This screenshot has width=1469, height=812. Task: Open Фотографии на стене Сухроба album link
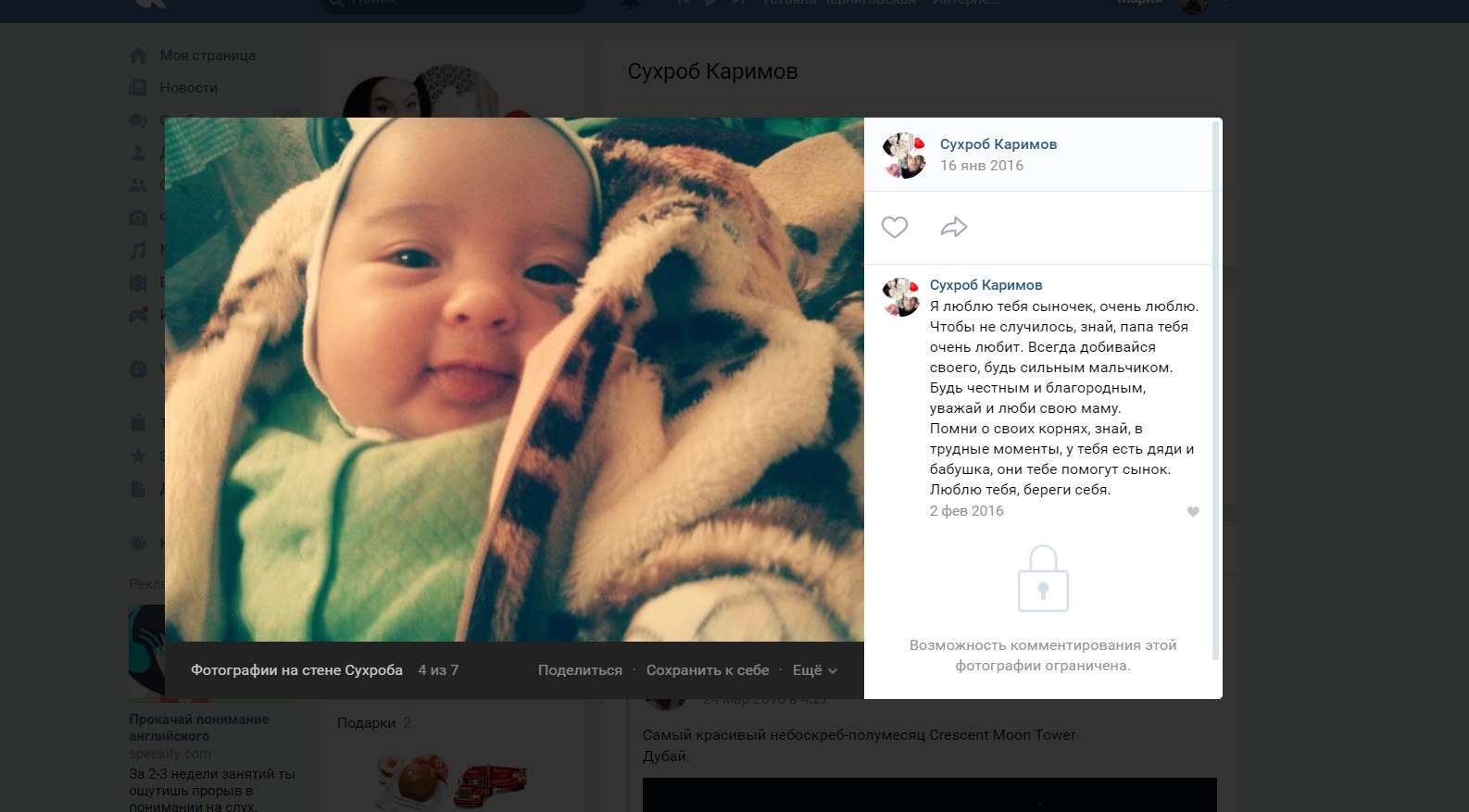[296, 670]
